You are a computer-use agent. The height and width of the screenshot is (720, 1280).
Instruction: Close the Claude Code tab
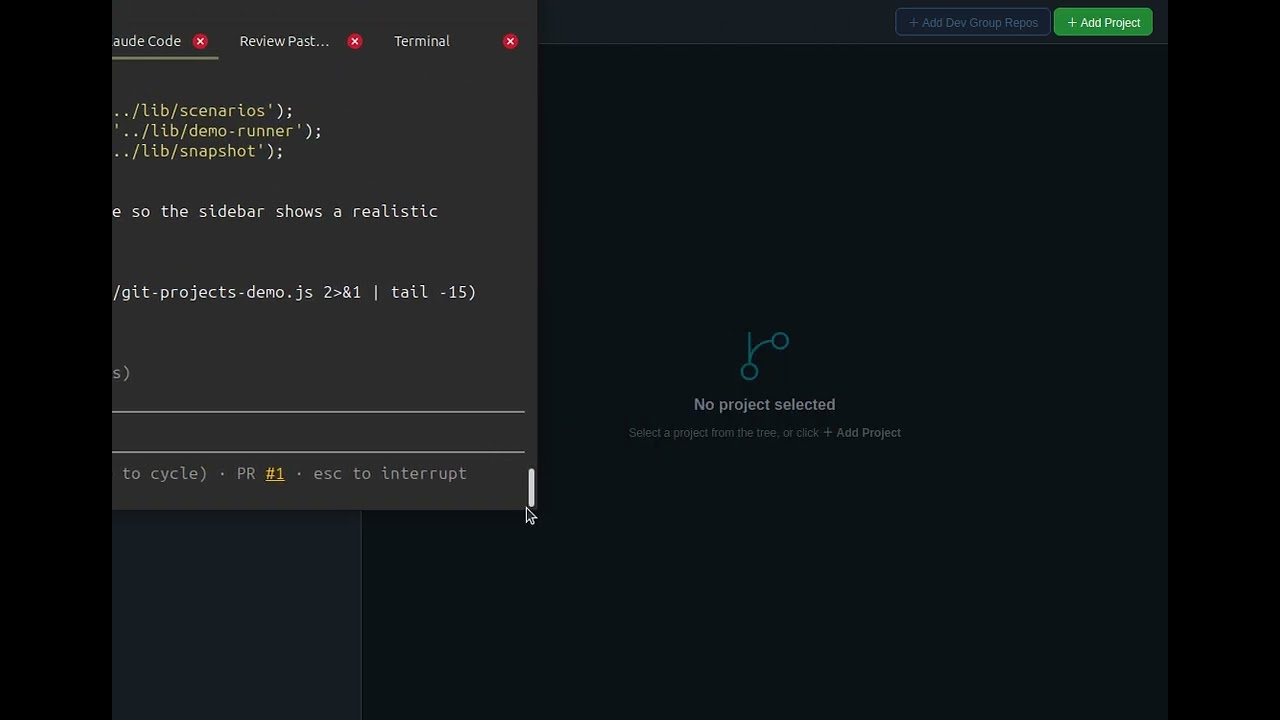pos(200,41)
